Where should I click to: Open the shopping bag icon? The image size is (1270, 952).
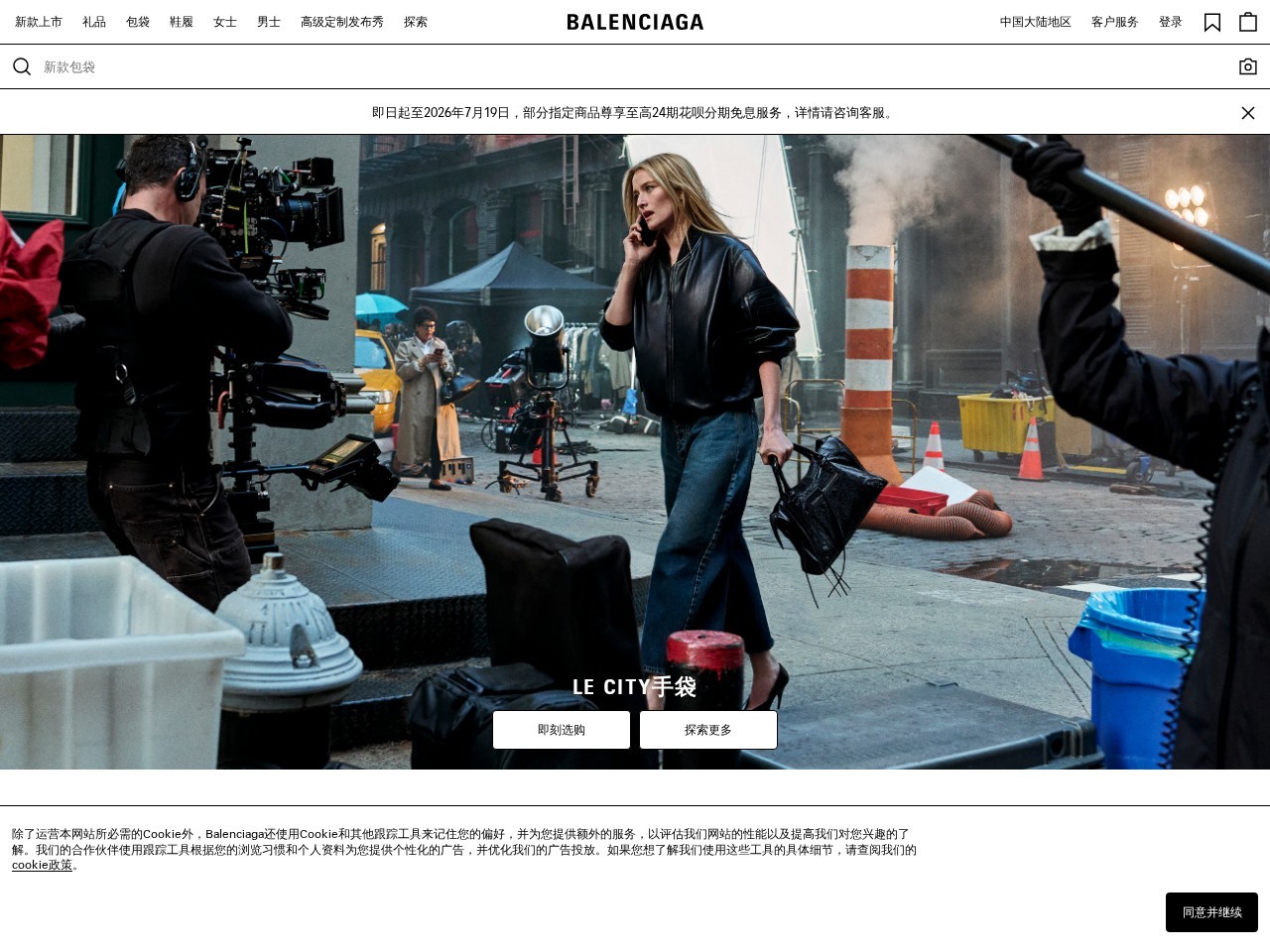(1248, 22)
